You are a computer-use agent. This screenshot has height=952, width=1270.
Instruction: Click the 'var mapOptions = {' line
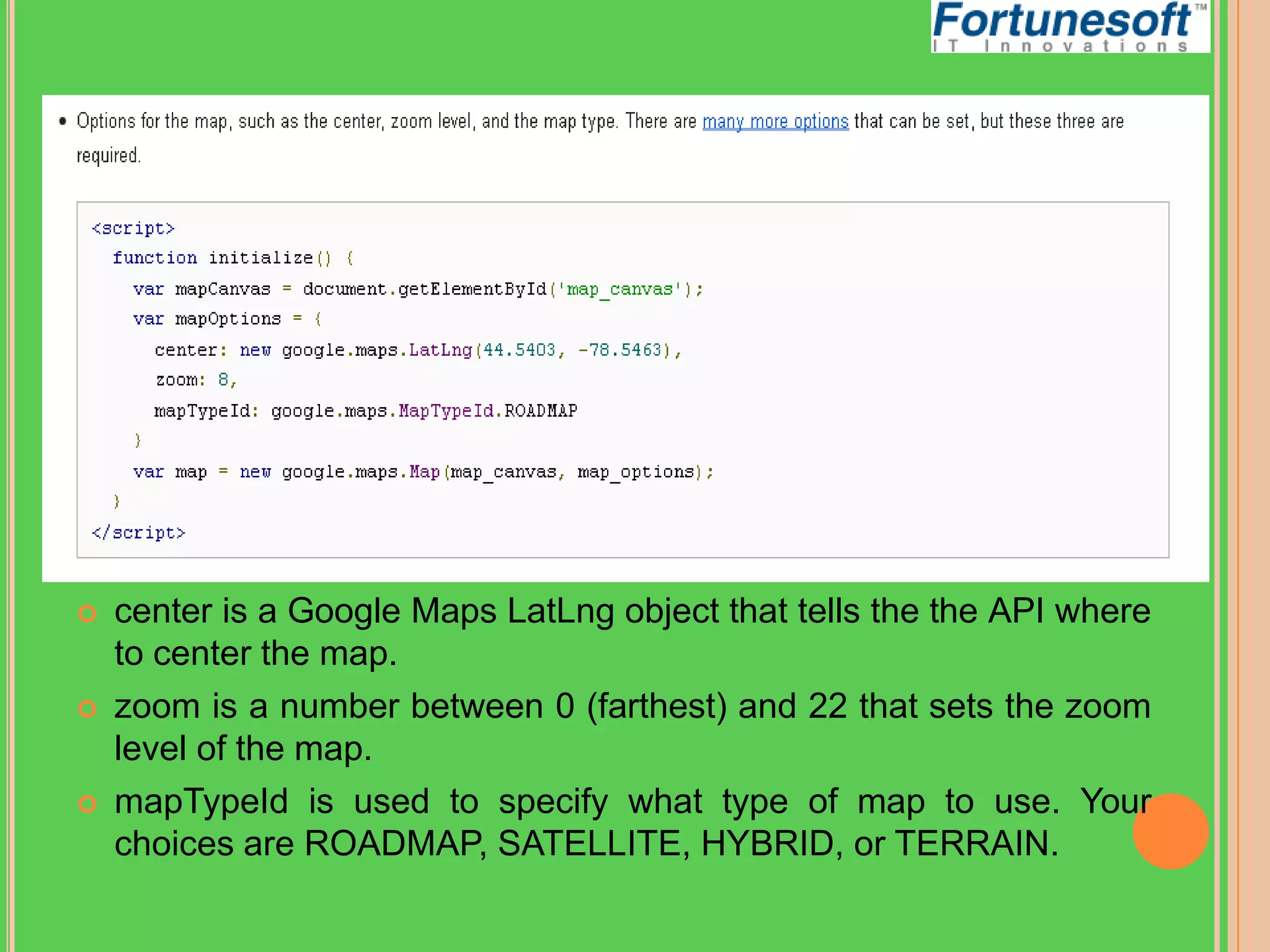point(227,319)
